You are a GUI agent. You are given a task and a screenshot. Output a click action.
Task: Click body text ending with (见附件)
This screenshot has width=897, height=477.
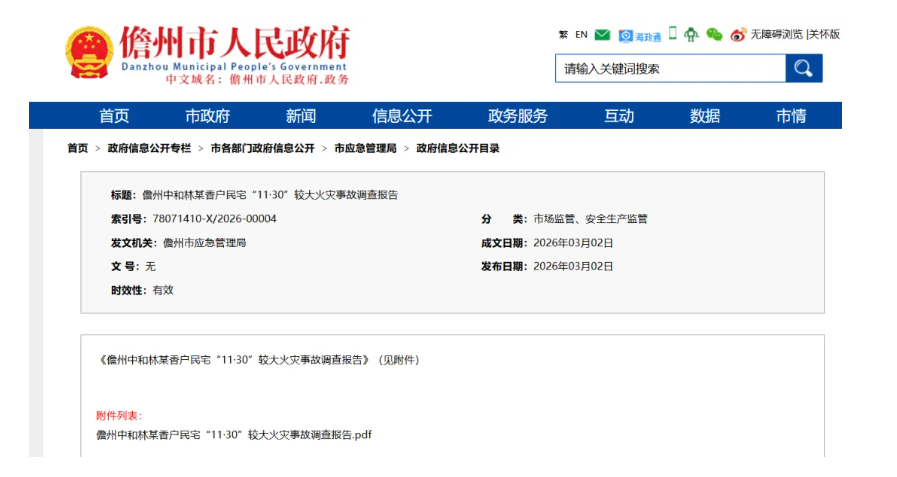260,360
